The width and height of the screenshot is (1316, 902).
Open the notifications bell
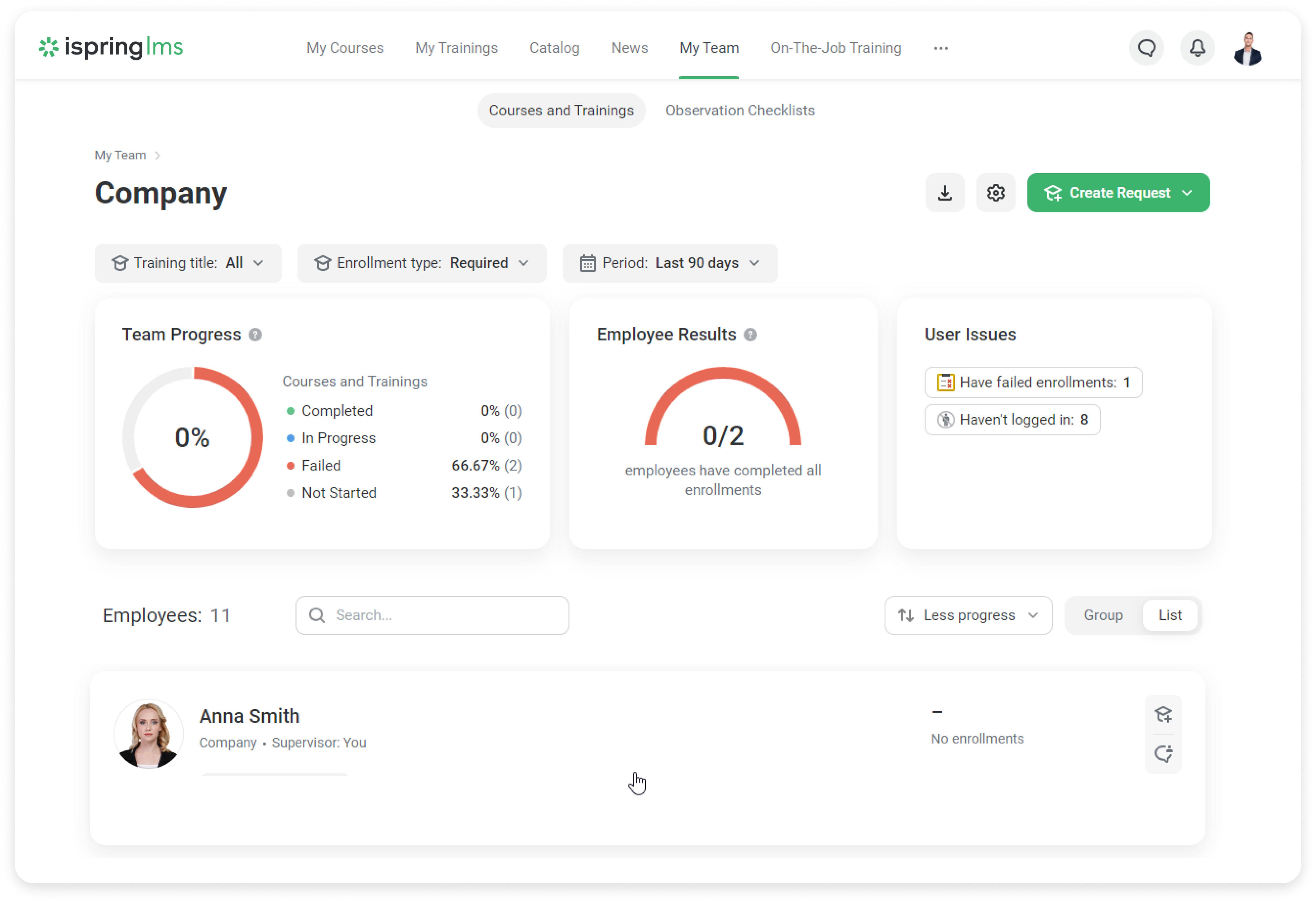click(1197, 48)
